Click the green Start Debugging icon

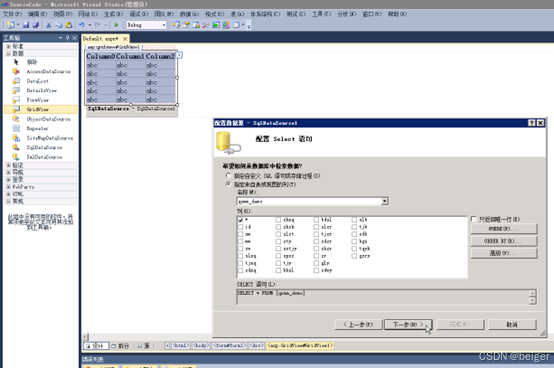point(116,25)
